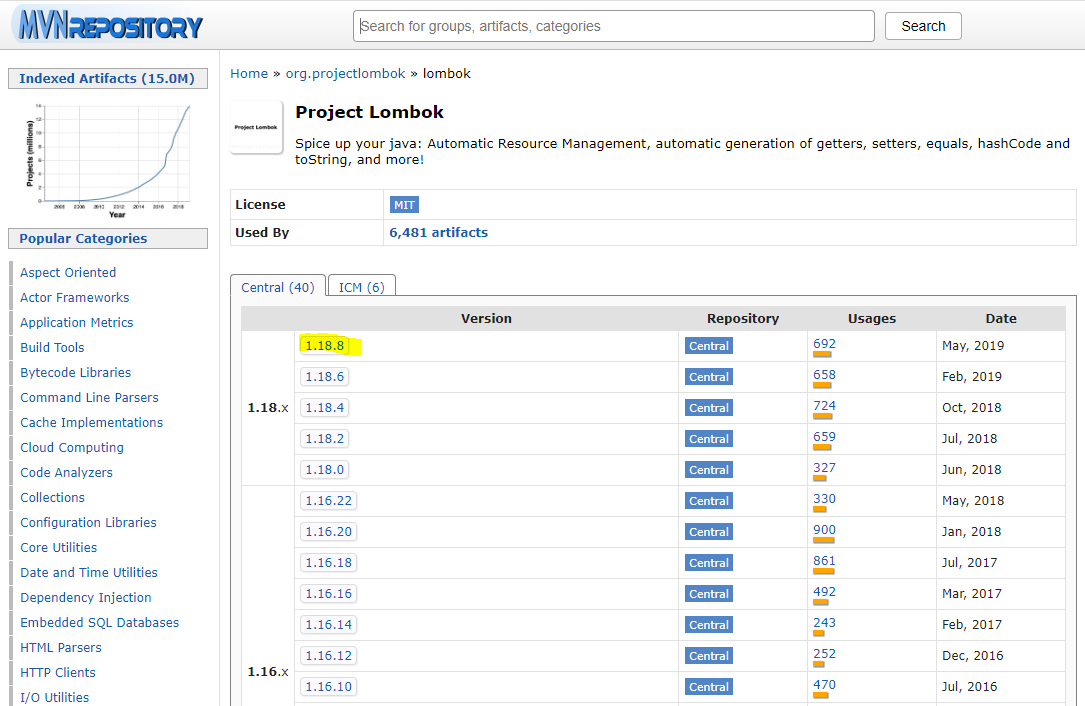Open the Application Metrics category
The width and height of the screenshot is (1085, 706).
77,323
